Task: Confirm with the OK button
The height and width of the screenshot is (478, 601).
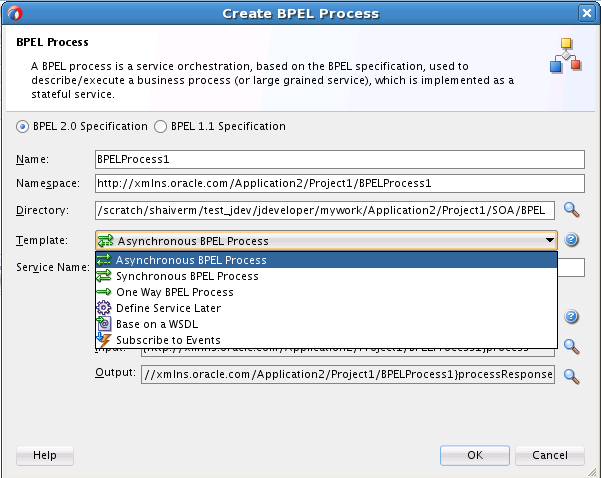Action: pos(475,455)
